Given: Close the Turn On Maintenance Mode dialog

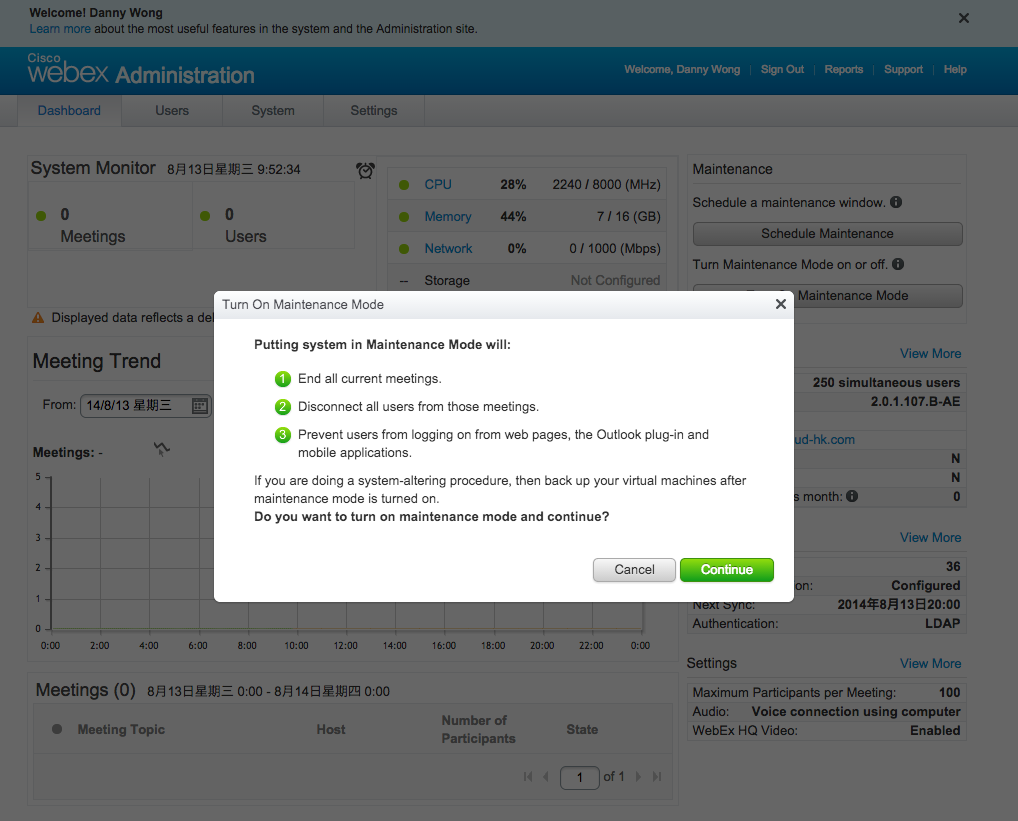Looking at the screenshot, I should click(x=780, y=305).
